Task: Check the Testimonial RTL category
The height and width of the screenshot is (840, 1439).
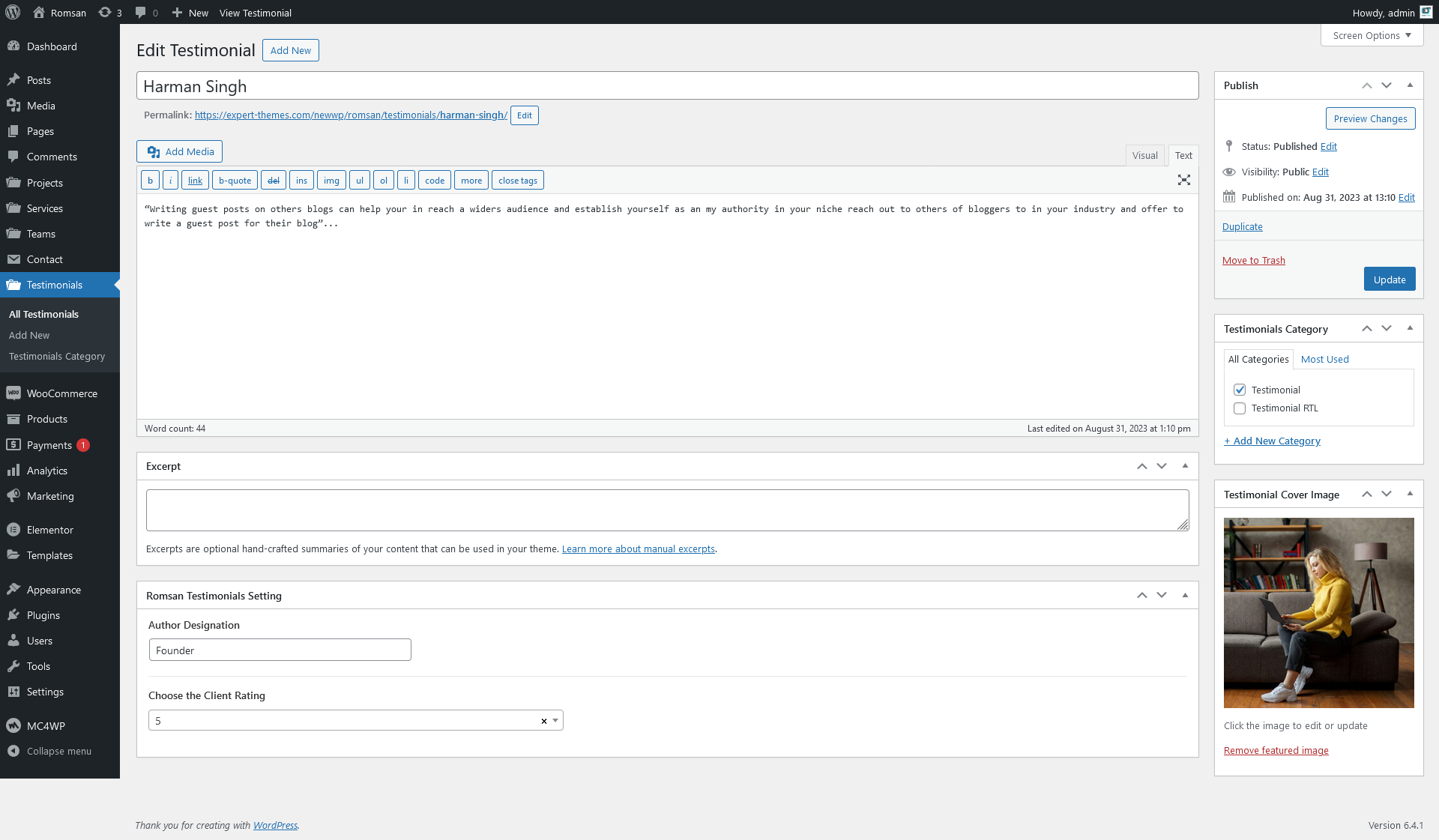Action: pos(1240,408)
